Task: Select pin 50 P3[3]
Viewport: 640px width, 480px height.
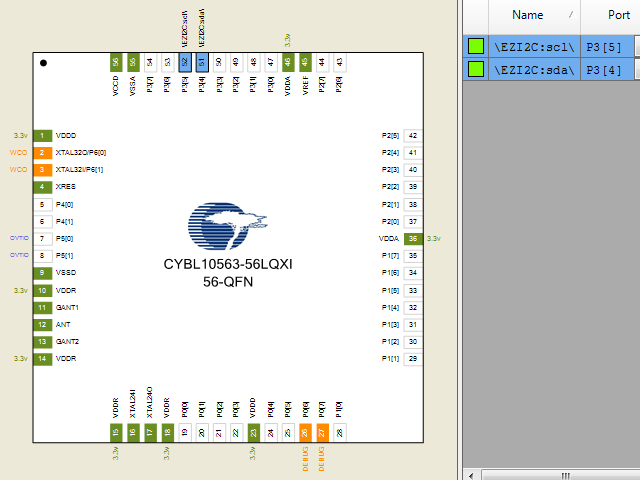Action: (x=219, y=62)
